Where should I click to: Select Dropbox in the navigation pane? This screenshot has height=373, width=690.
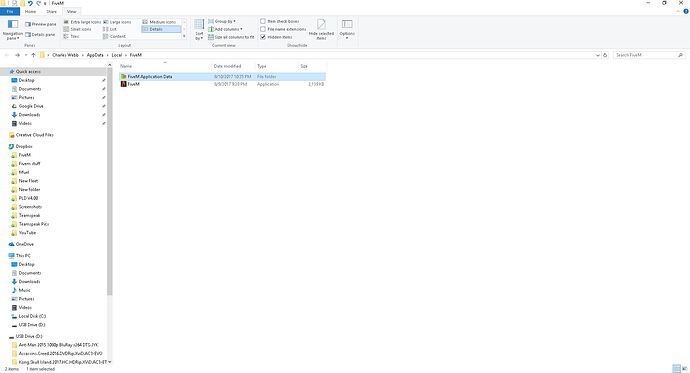24,146
